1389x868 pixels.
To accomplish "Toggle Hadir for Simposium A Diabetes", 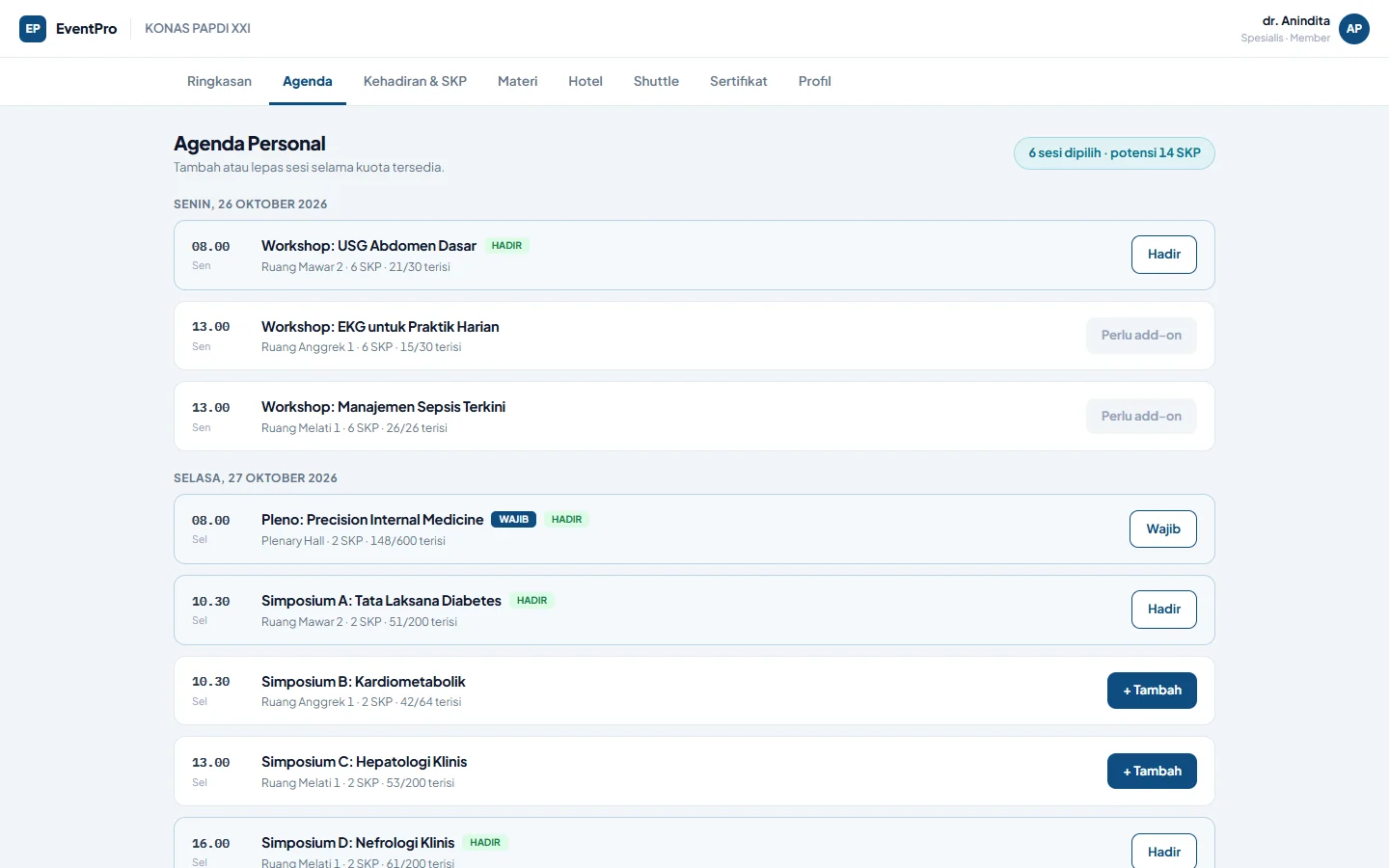I will pos(1164,610).
